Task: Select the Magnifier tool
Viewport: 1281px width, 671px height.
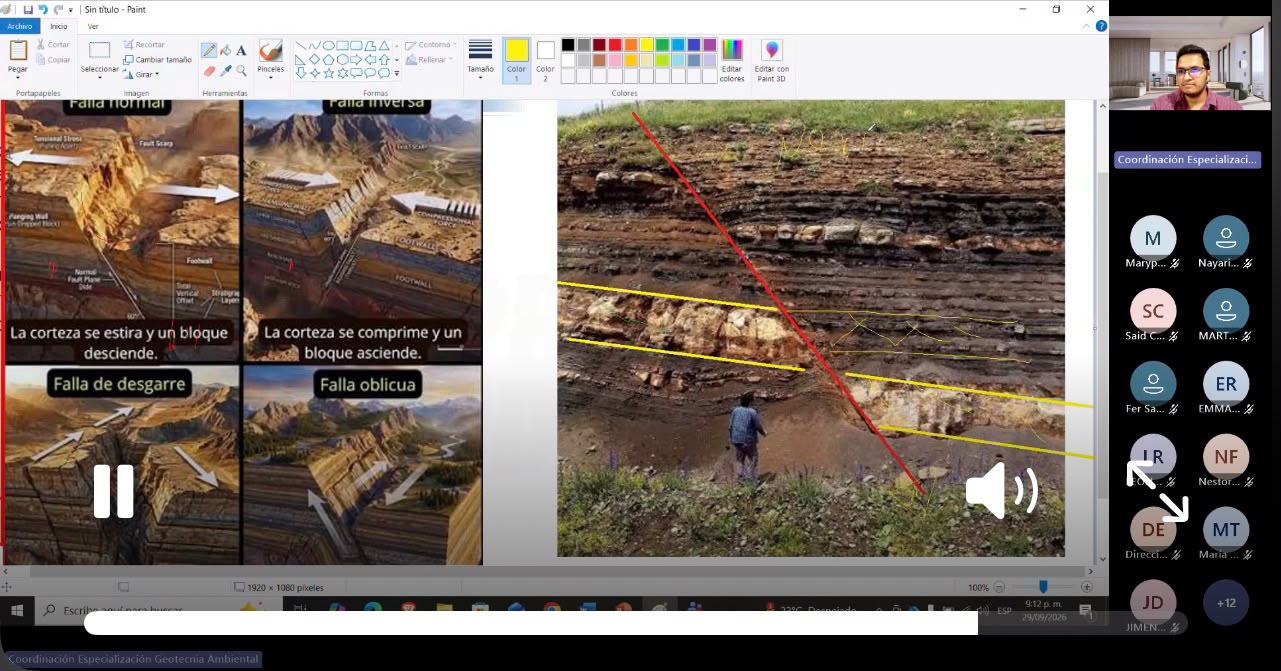Action: 241,71
